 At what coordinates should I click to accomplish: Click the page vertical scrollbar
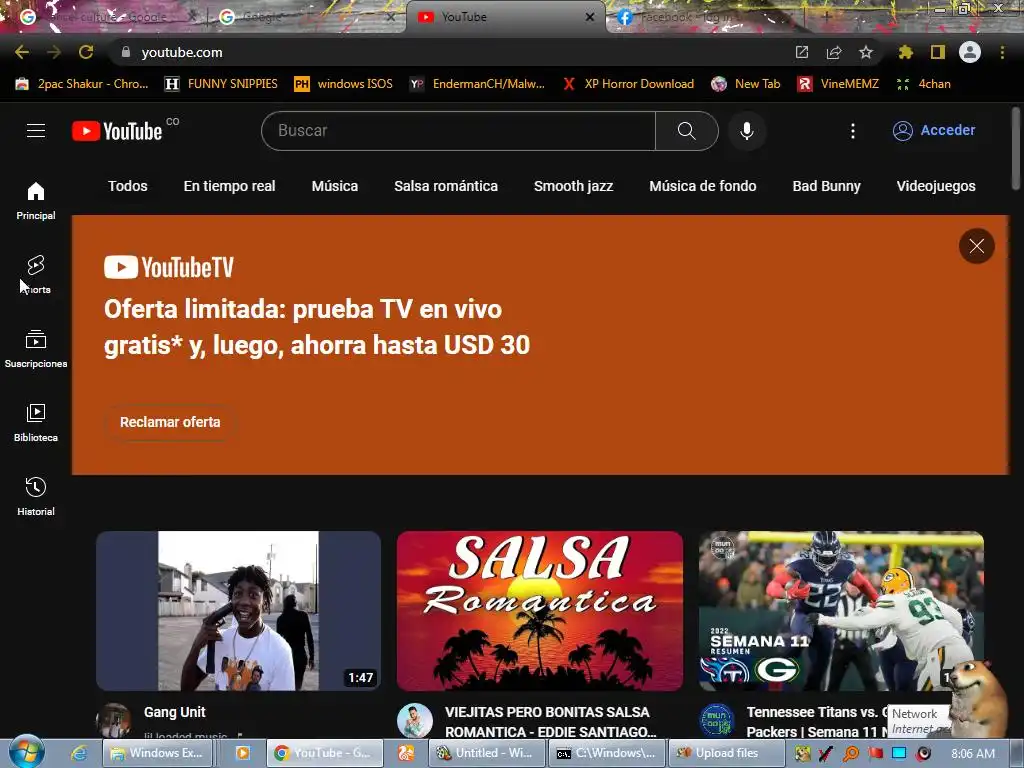tap(1016, 147)
